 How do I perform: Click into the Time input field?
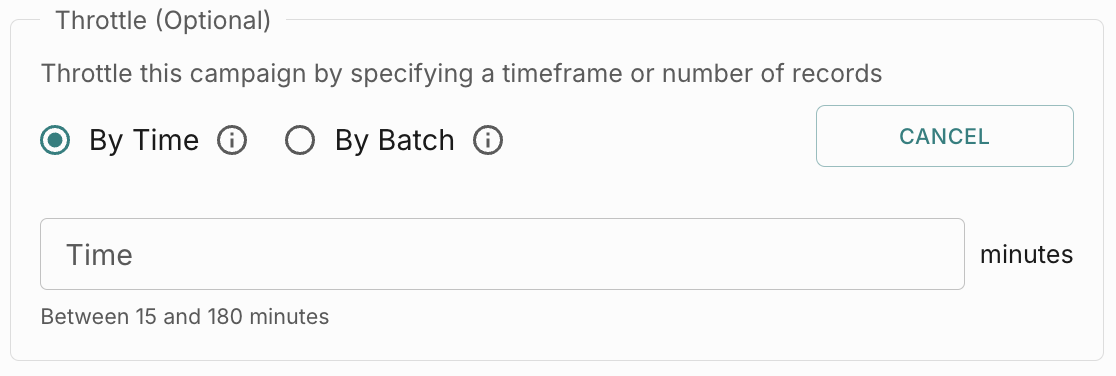[x=502, y=254]
